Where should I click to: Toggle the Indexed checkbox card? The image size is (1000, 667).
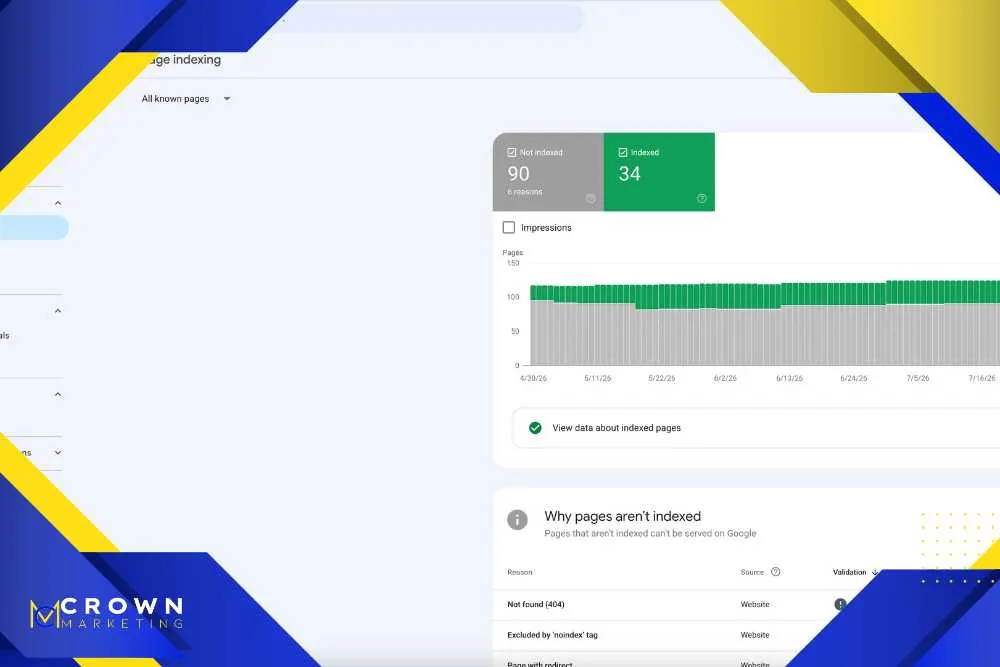659,172
